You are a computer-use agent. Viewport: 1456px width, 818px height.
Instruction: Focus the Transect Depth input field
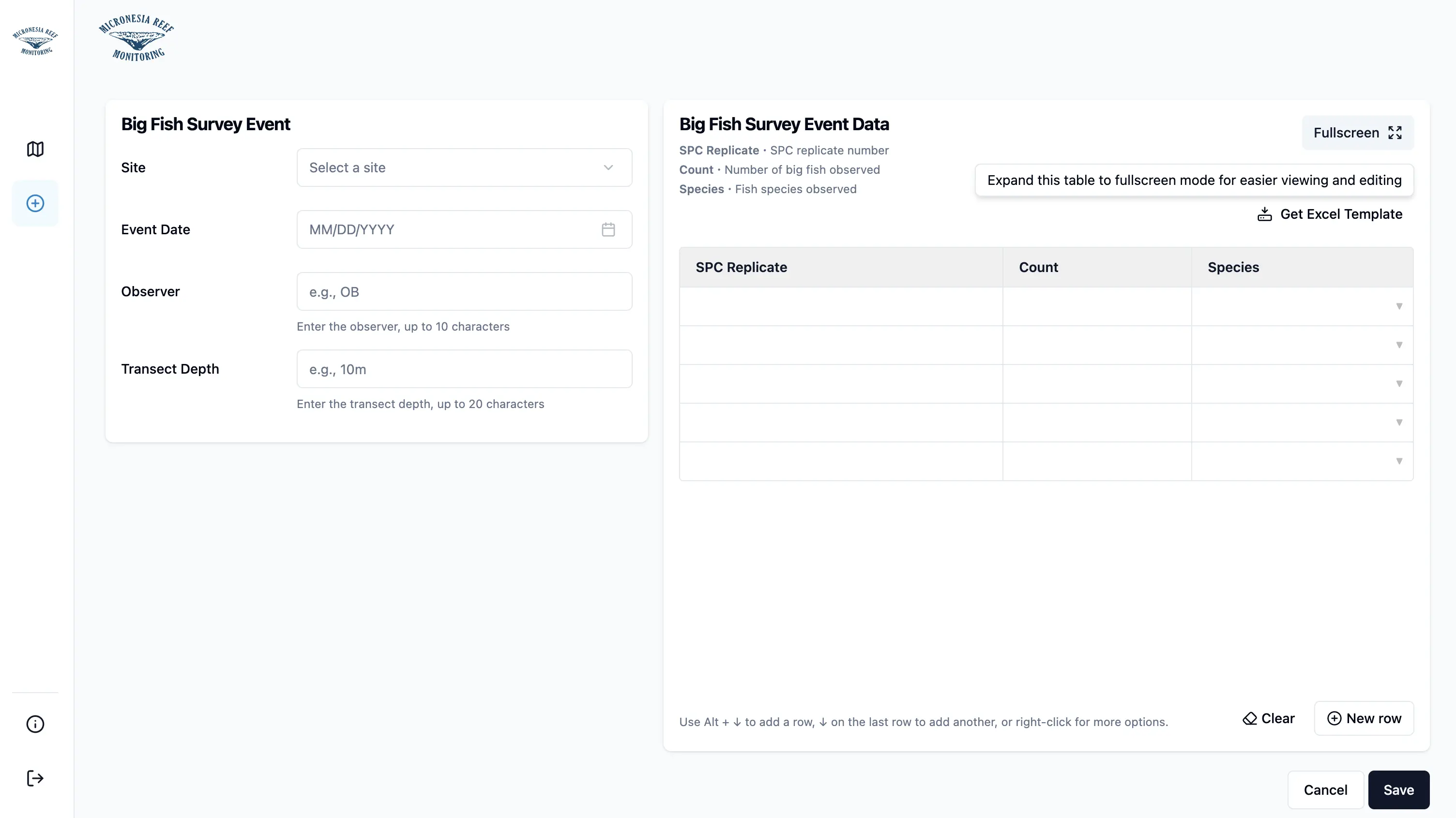(x=464, y=369)
